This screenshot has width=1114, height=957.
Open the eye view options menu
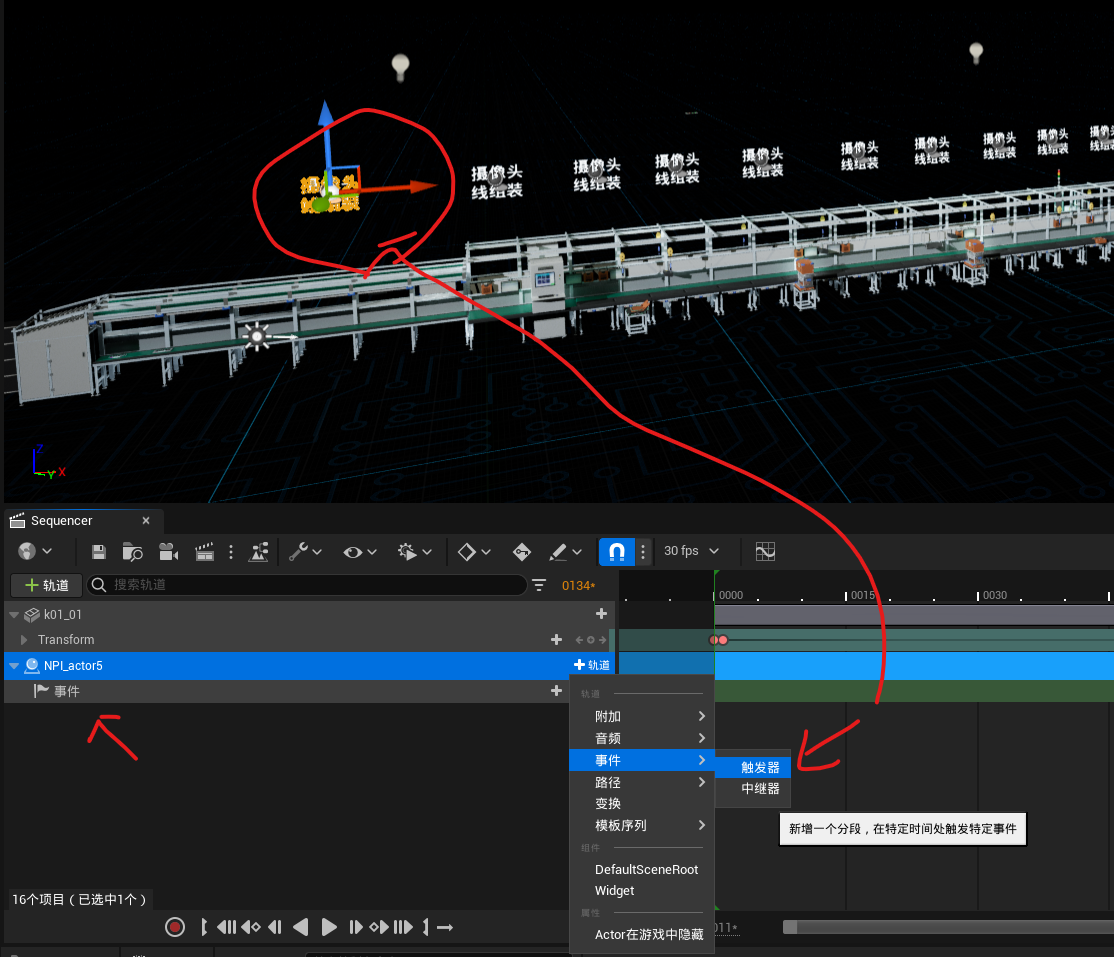click(359, 551)
